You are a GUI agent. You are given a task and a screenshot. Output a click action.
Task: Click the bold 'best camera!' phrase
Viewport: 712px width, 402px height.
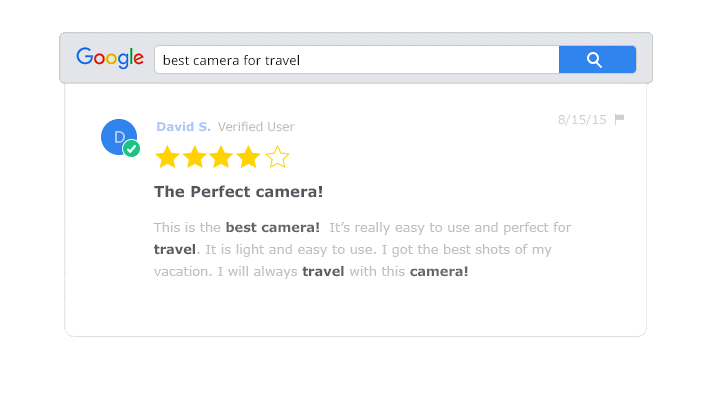tap(272, 227)
